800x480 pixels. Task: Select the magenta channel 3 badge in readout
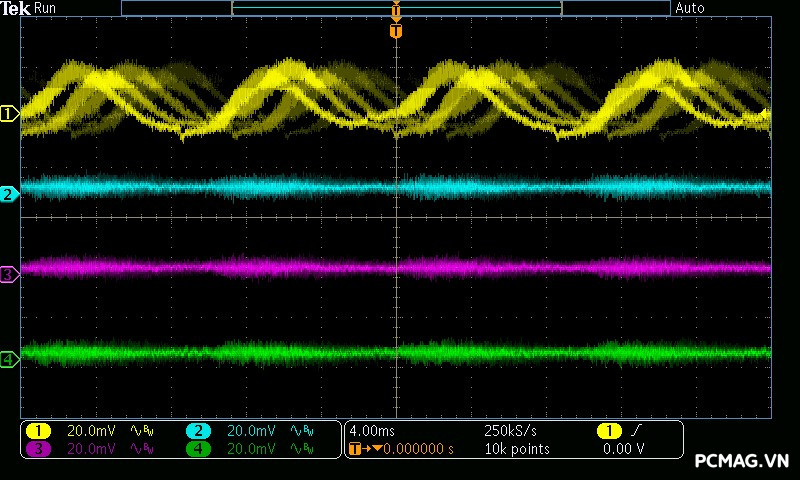[38, 449]
